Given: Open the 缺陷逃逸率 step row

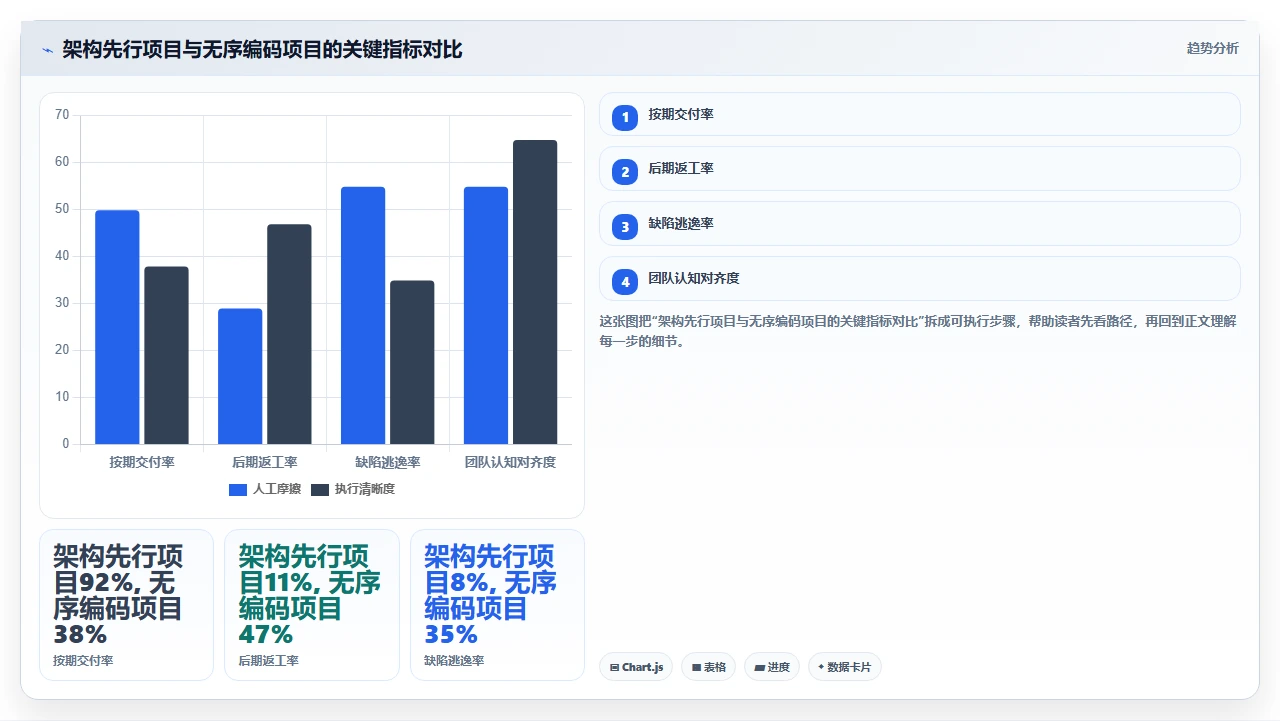Looking at the screenshot, I should pos(919,223).
